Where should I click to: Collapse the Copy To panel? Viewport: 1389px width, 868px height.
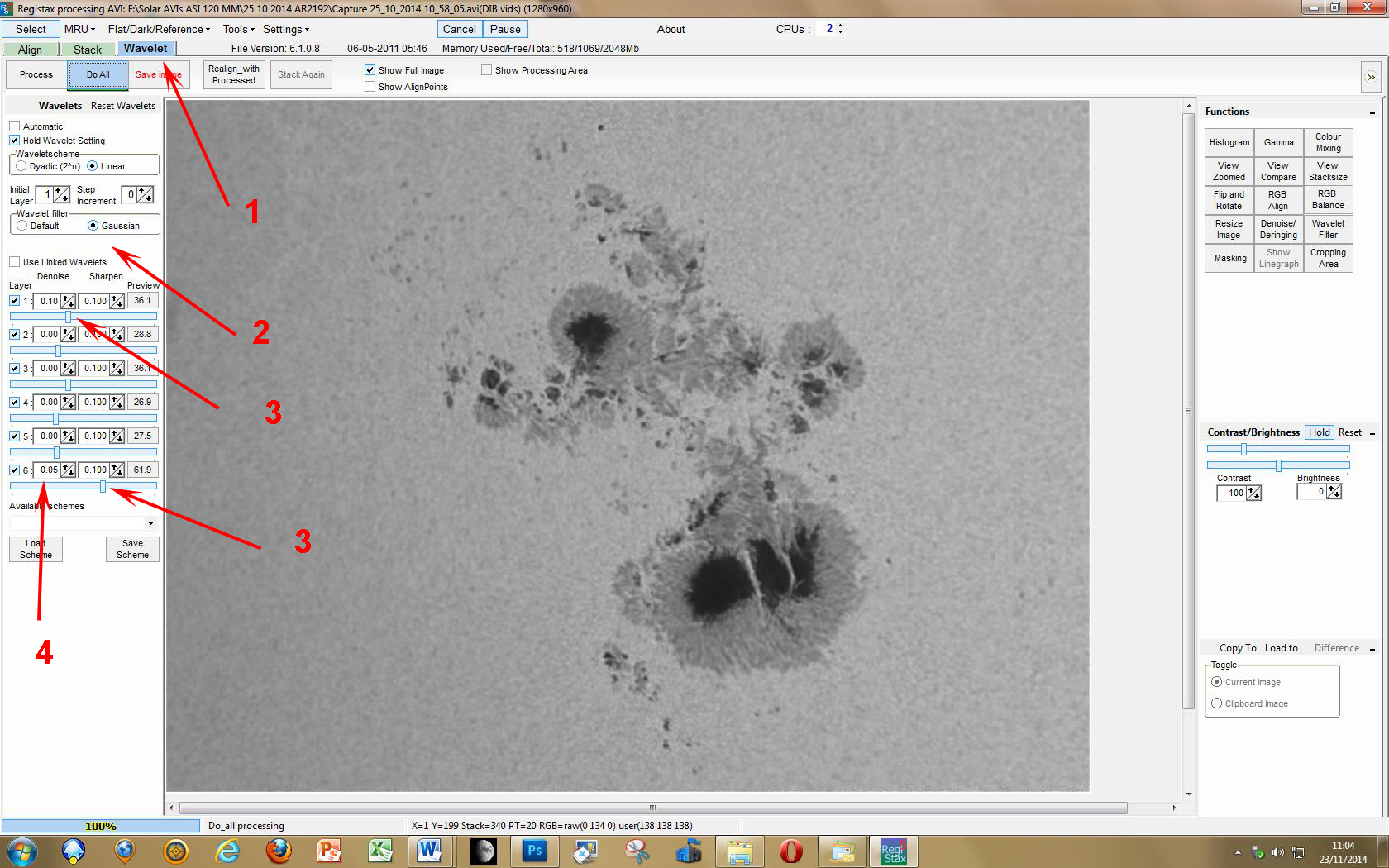[x=1372, y=649]
